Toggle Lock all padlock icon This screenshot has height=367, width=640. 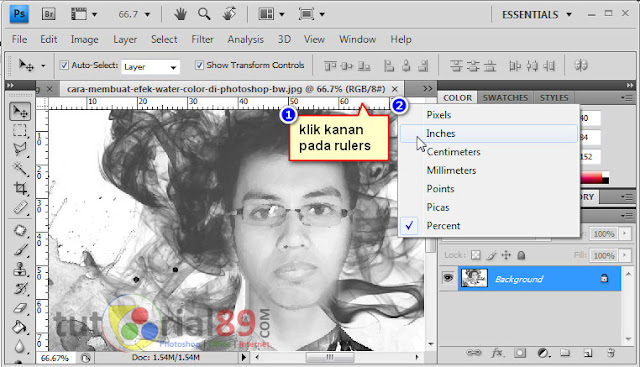(x=521, y=256)
